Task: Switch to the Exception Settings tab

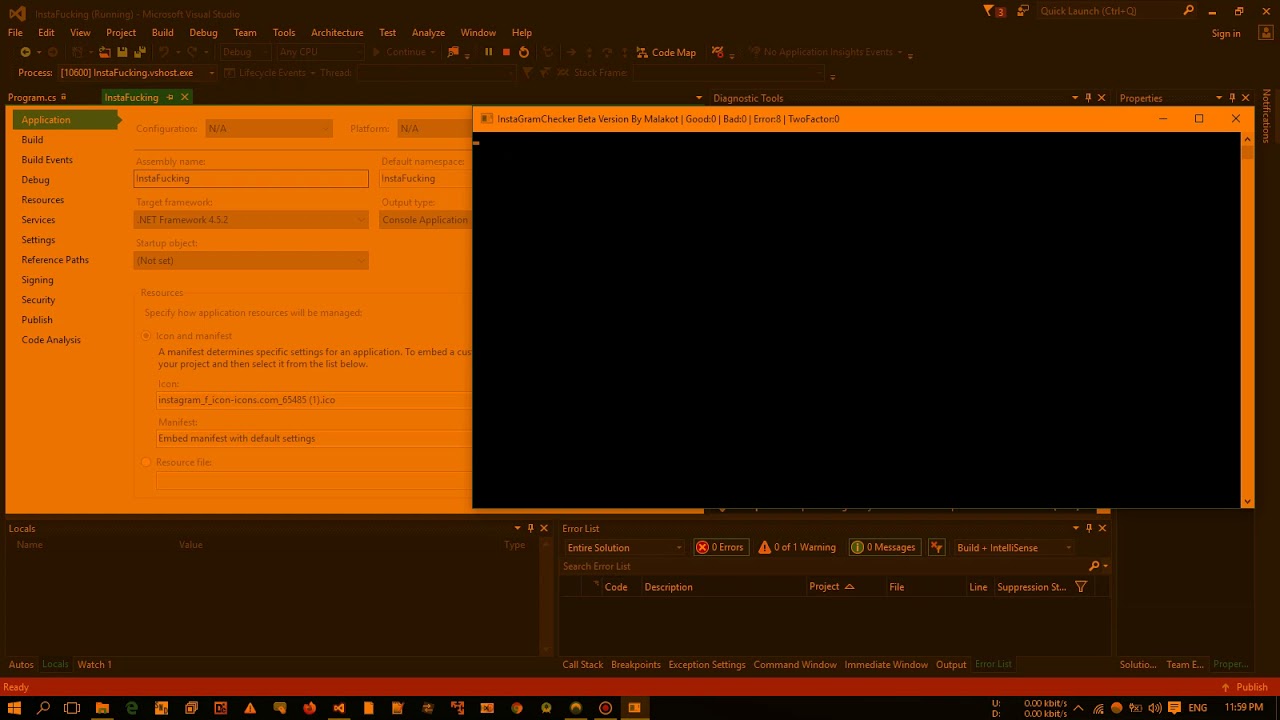Action: 707,664
